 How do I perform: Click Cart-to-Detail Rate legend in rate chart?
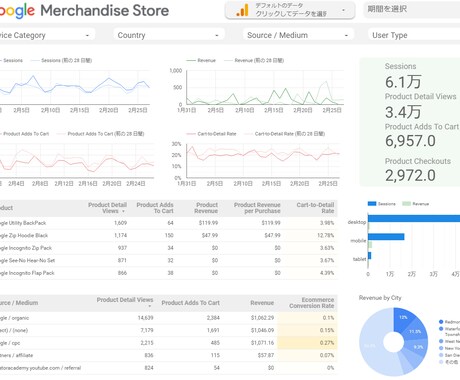(x=211, y=134)
